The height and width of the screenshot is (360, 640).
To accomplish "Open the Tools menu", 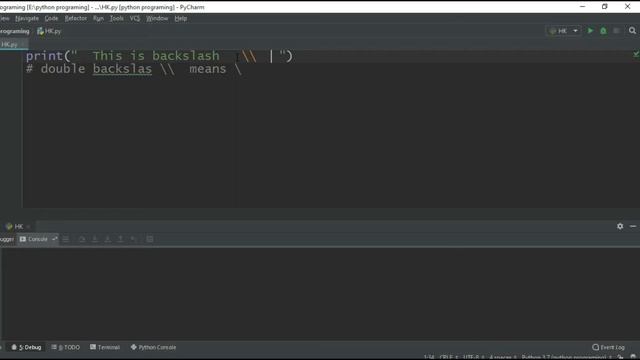I will [x=117, y=18].
